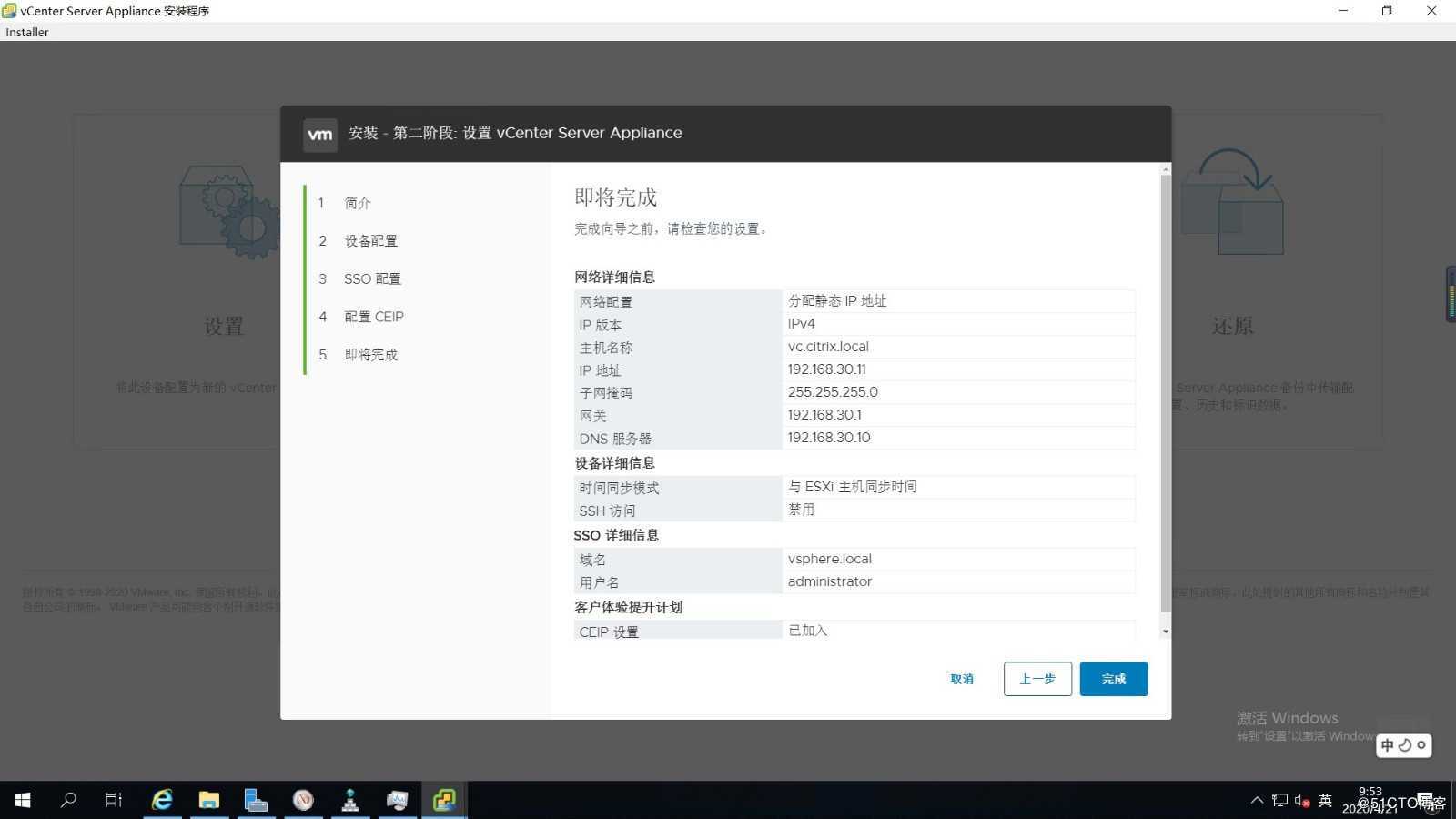This screenshot has height=819, width=1456.
Task: Click the network tray icon
Action: coord(1279,800)
